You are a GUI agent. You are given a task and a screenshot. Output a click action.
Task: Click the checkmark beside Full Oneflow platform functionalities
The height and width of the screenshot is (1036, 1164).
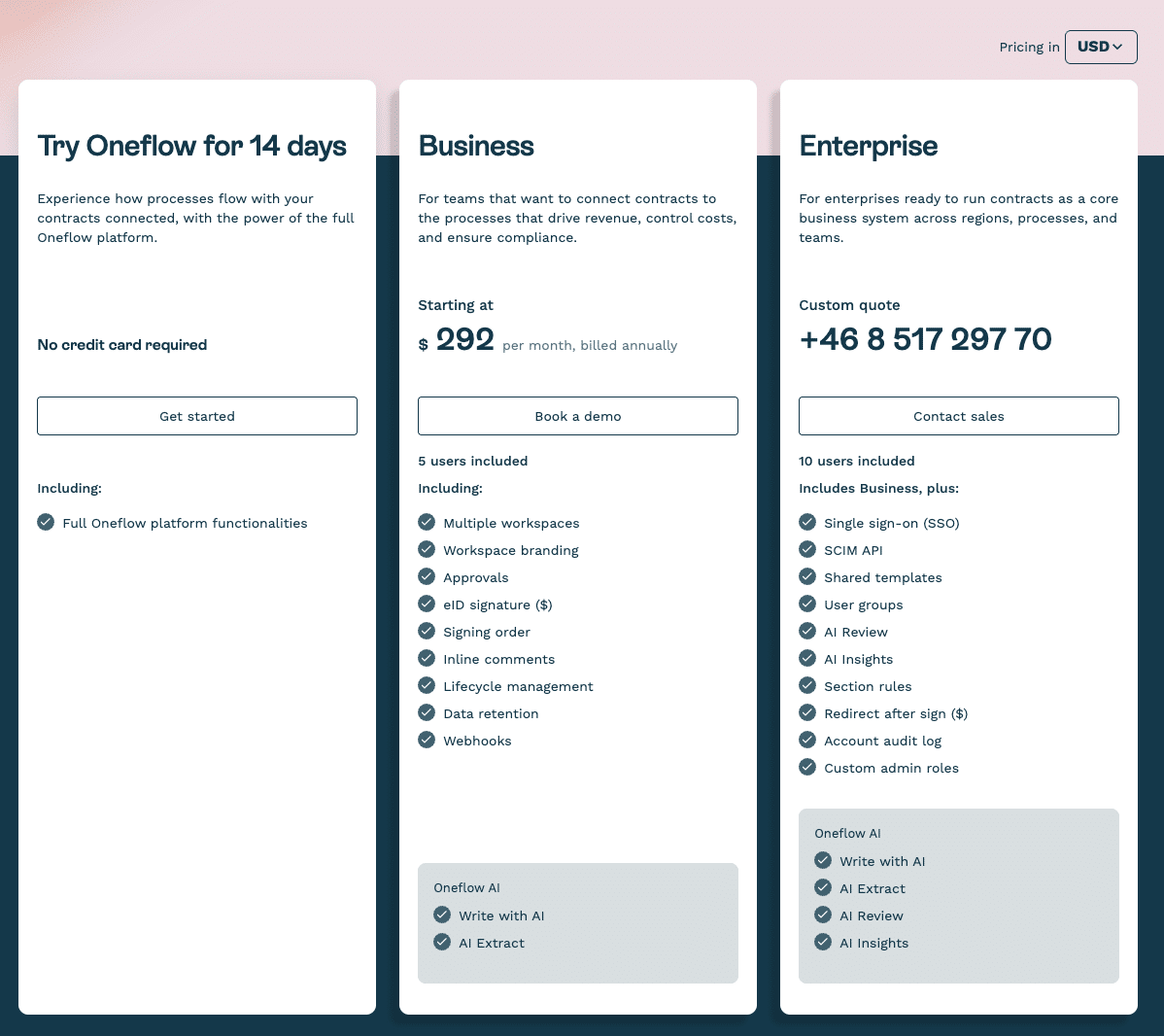tap(46, 522)
